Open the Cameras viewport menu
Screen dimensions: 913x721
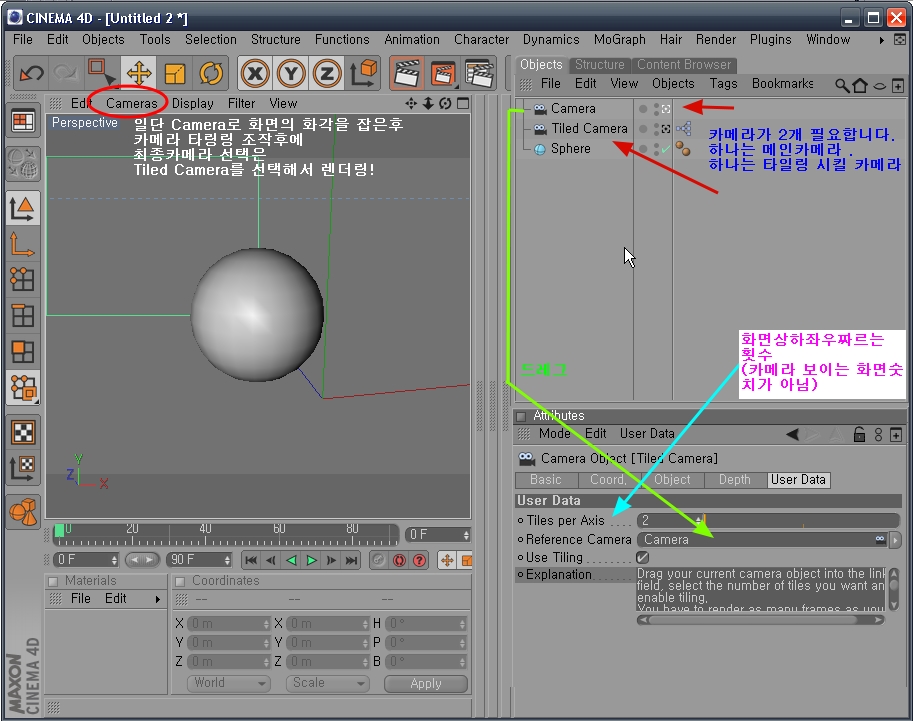132,104
